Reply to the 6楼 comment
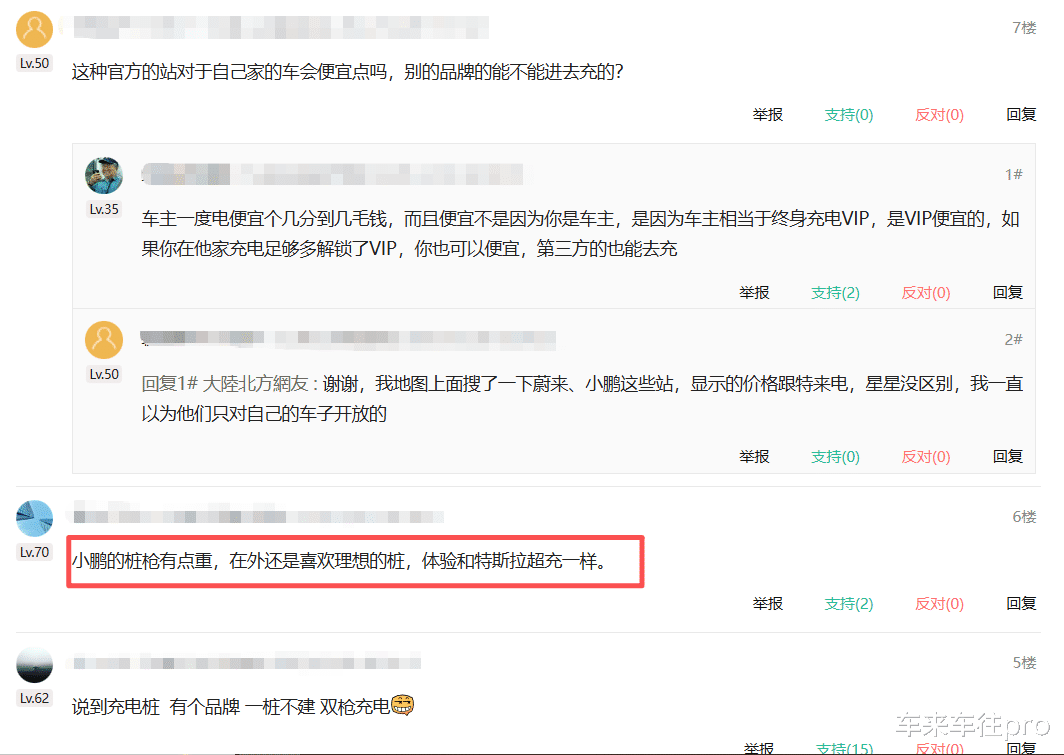Image resolution: width=1064 pixels, height=755 pixels. tap(1021, 604)
